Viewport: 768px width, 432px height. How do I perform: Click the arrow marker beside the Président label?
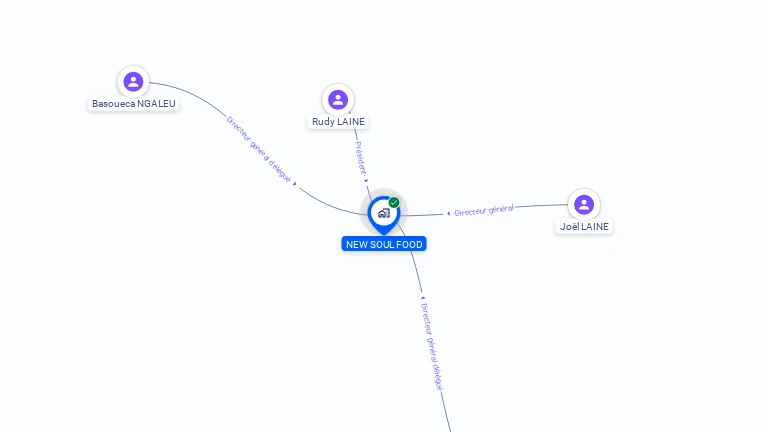[x=366, y=181]
